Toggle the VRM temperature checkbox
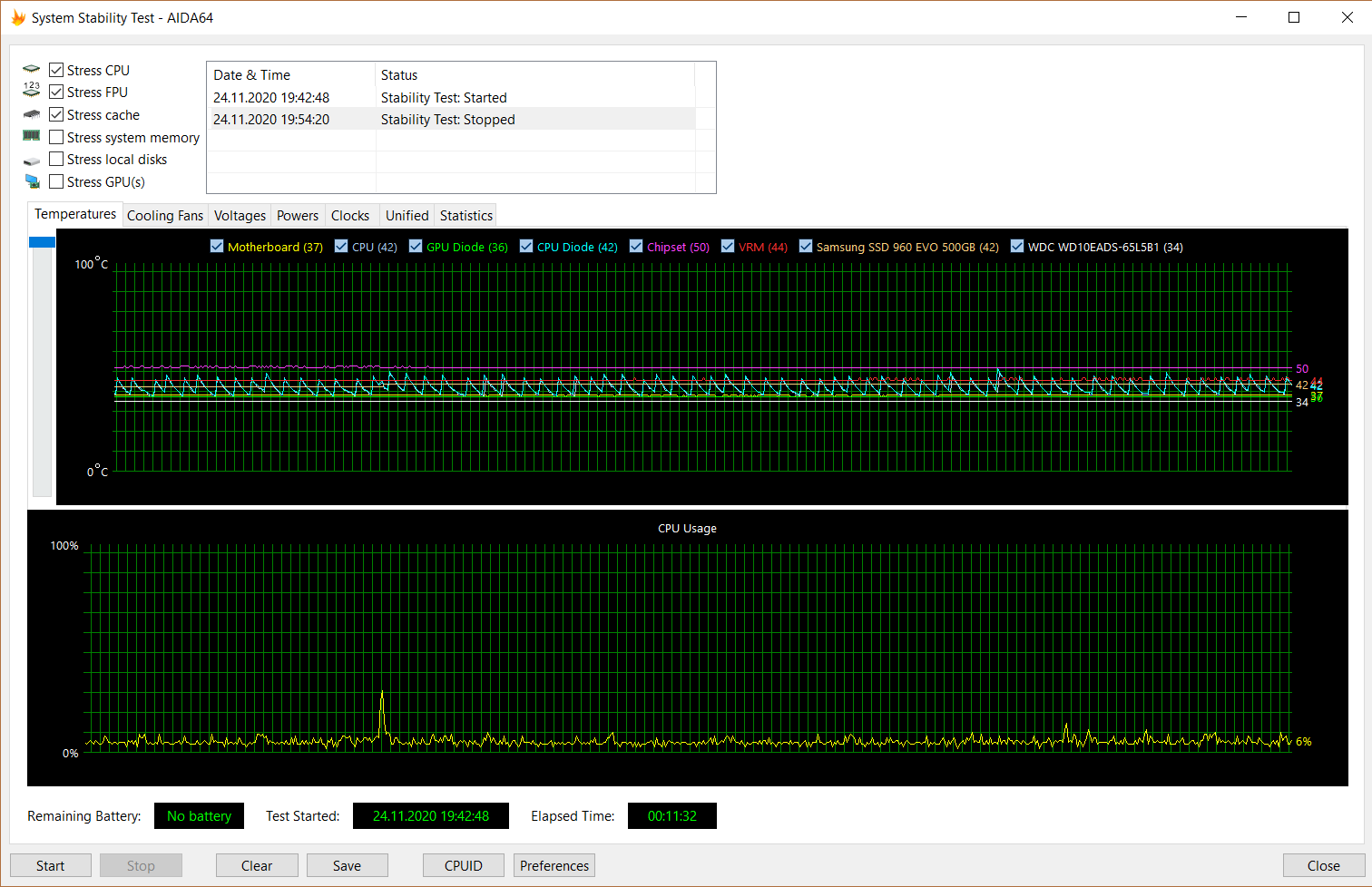This screenshot has width=1372, height=887. (x=728, y=246)
